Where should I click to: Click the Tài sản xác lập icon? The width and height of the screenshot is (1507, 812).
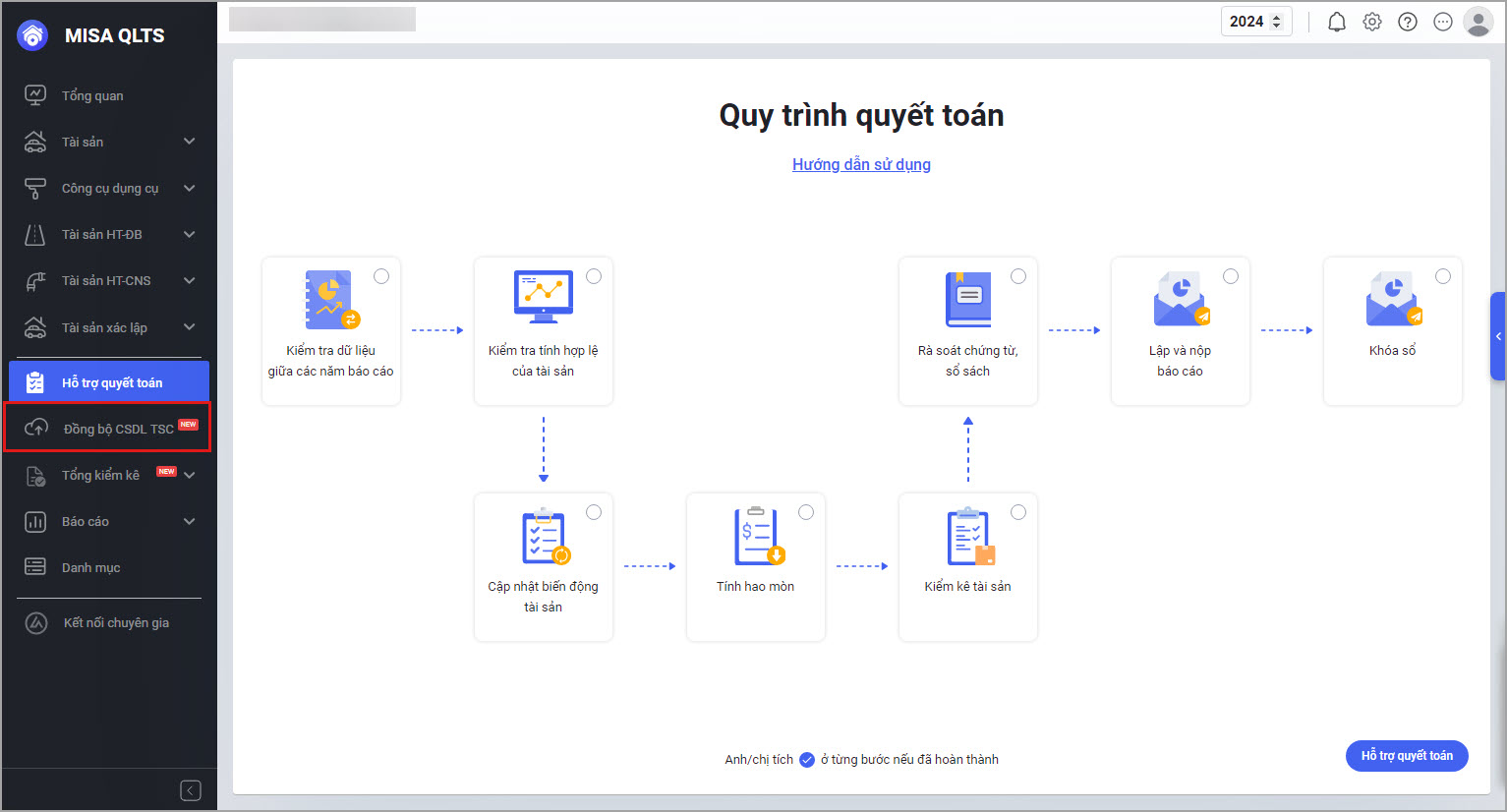(x=35, y=327)
